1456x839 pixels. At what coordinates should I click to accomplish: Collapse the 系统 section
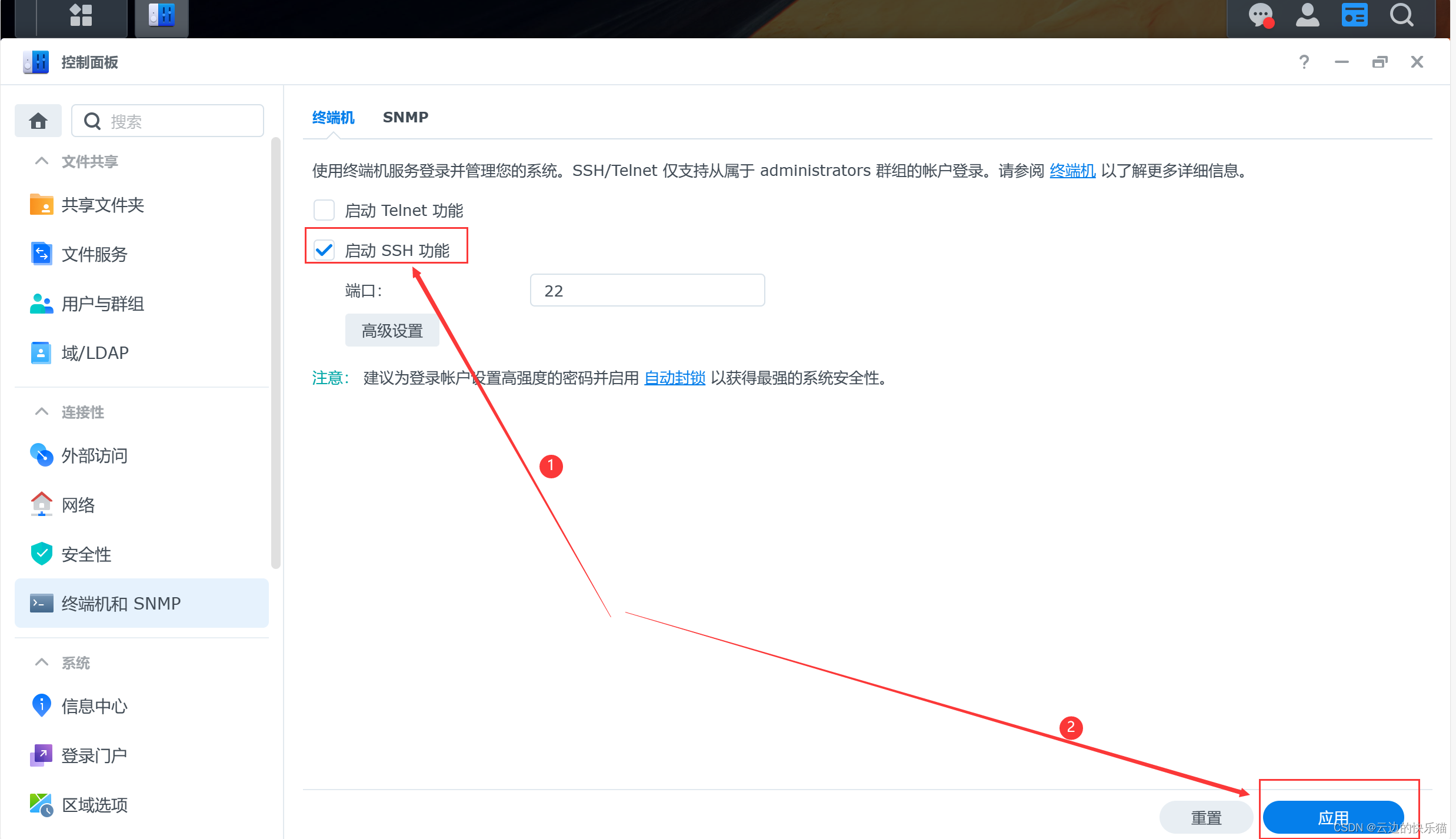point(41,662)
